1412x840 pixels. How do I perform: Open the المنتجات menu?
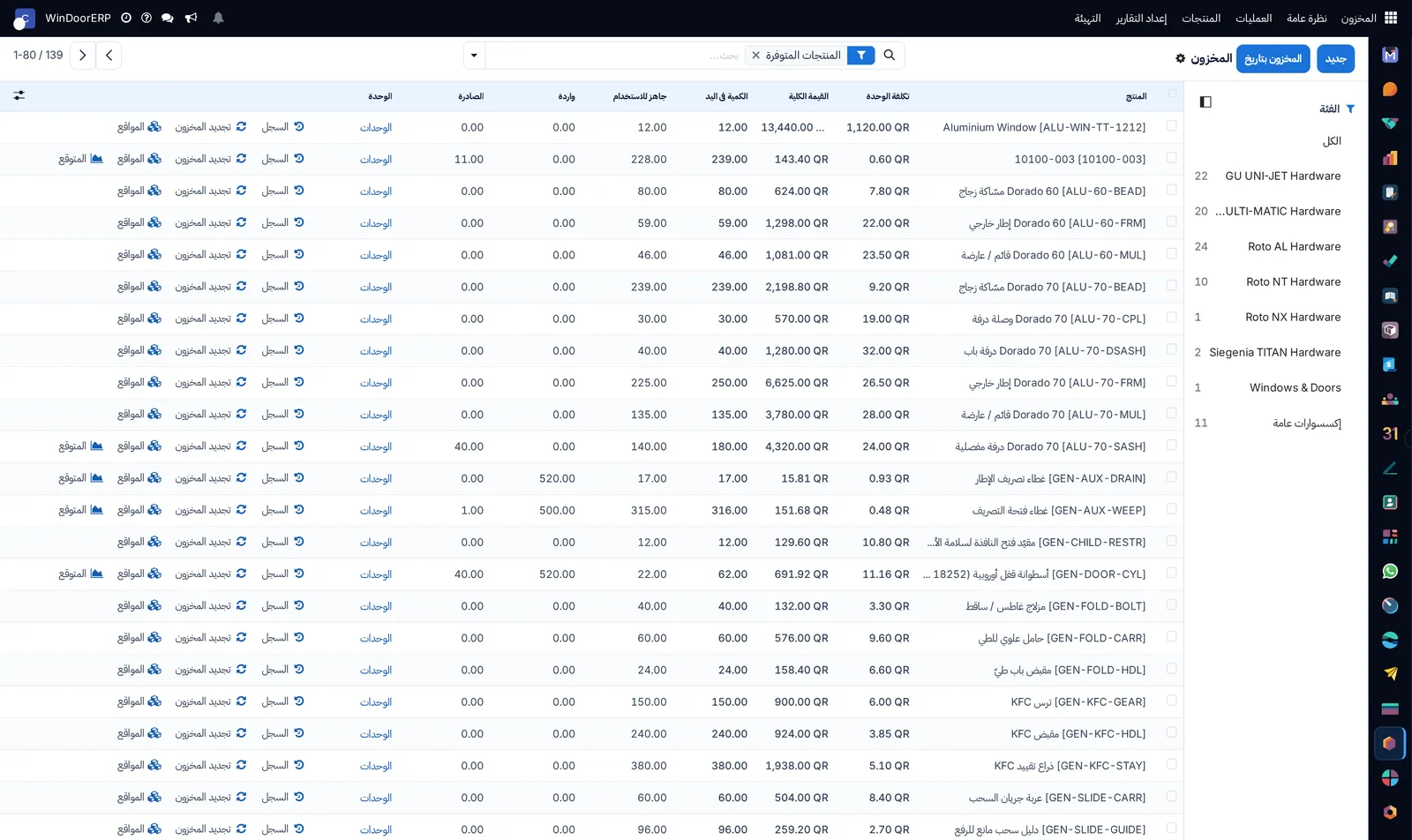click(x=1201, y=19)
